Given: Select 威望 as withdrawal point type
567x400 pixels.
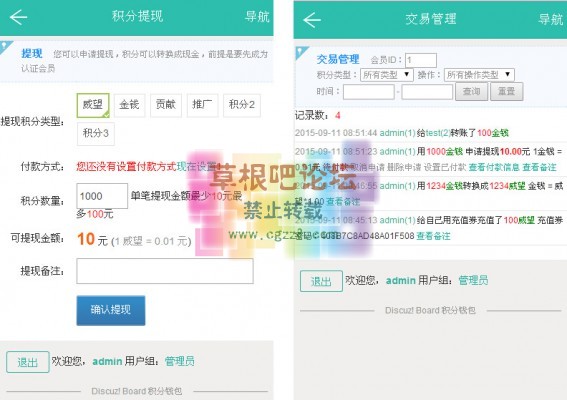Looking at the screenshot, I should [93, 105].
